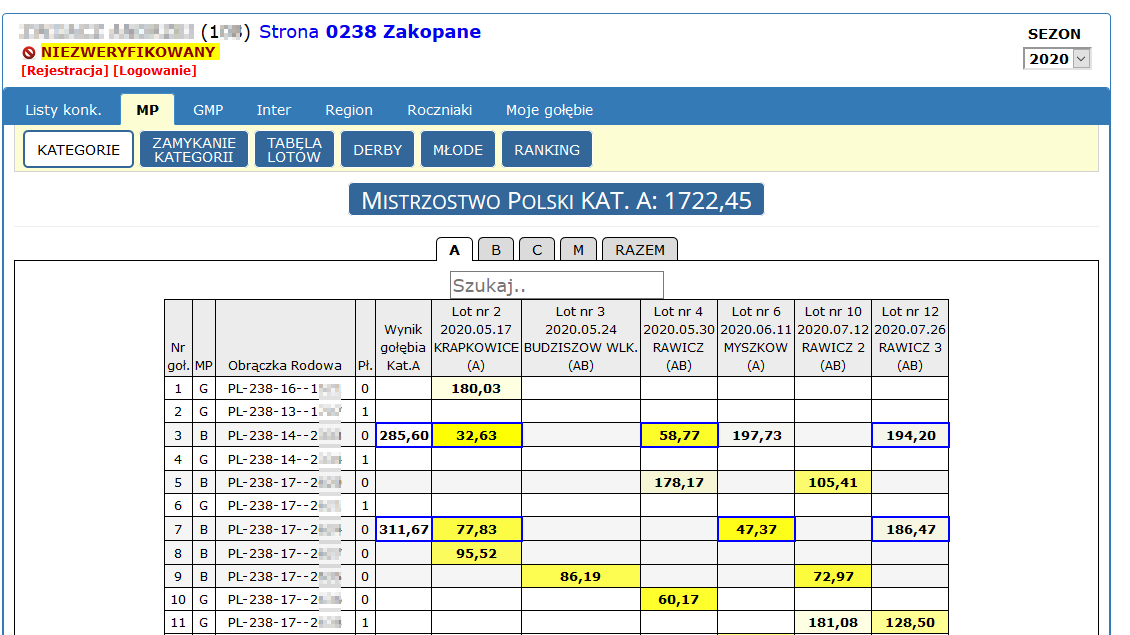Click the Szukaj search field

(x=556, y=286)
